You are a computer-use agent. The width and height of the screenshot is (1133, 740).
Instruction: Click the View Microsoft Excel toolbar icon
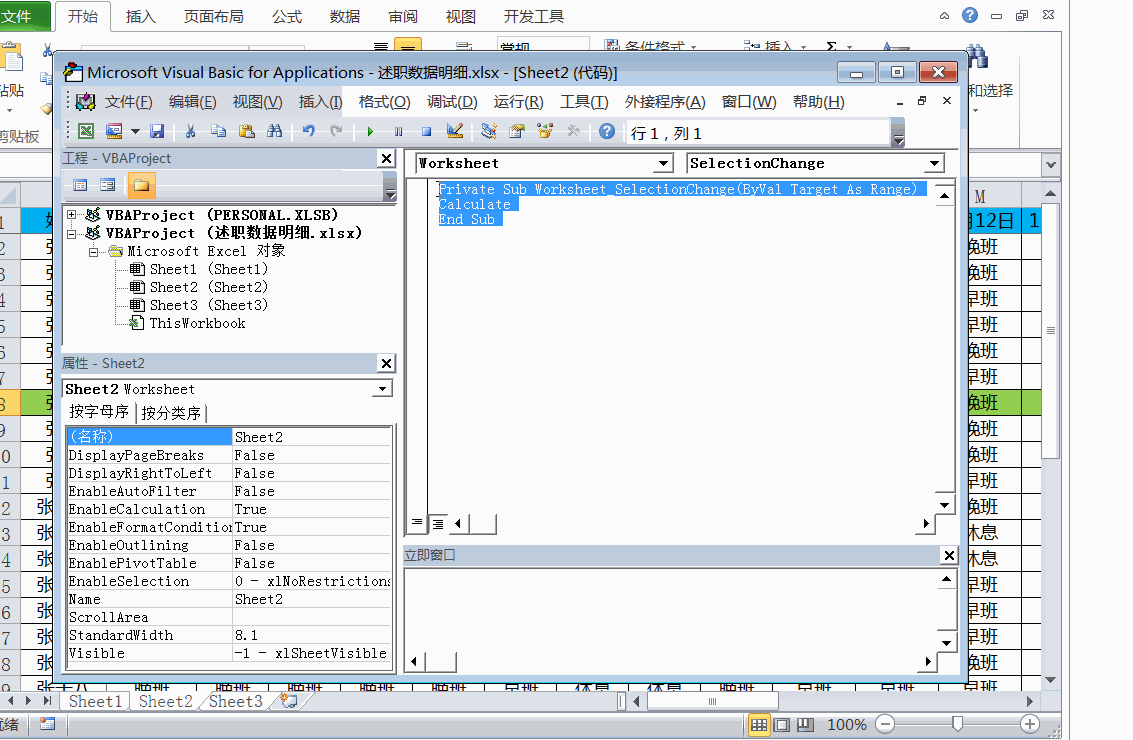coord(86,131)
